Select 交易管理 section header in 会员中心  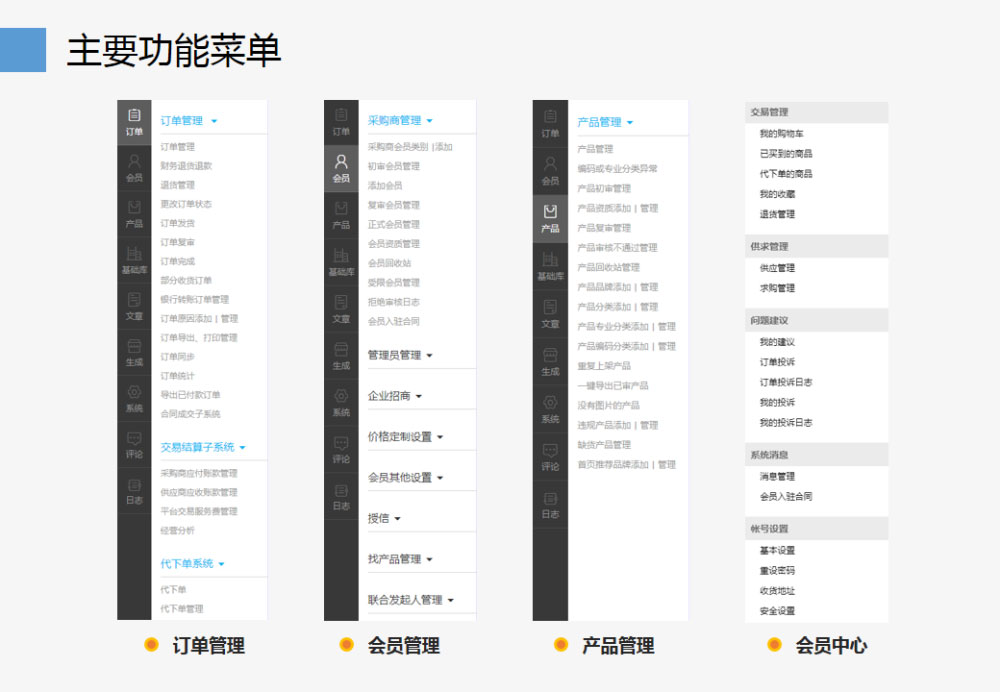(816, 112)
